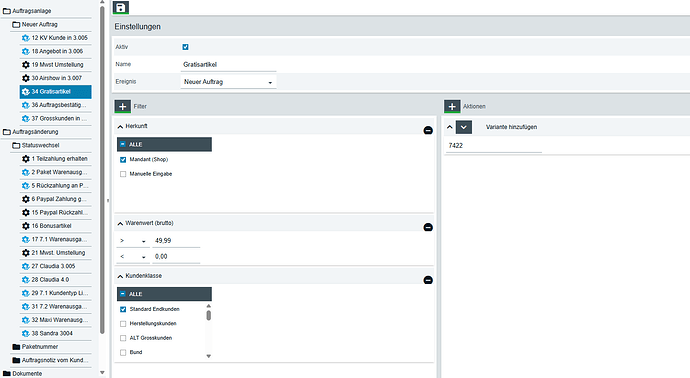Image resolution: width=690 pixels, height=378 pixels.
Task: Click down arrow of sidebar tree scrollbar
Action: tap(102, 373)
